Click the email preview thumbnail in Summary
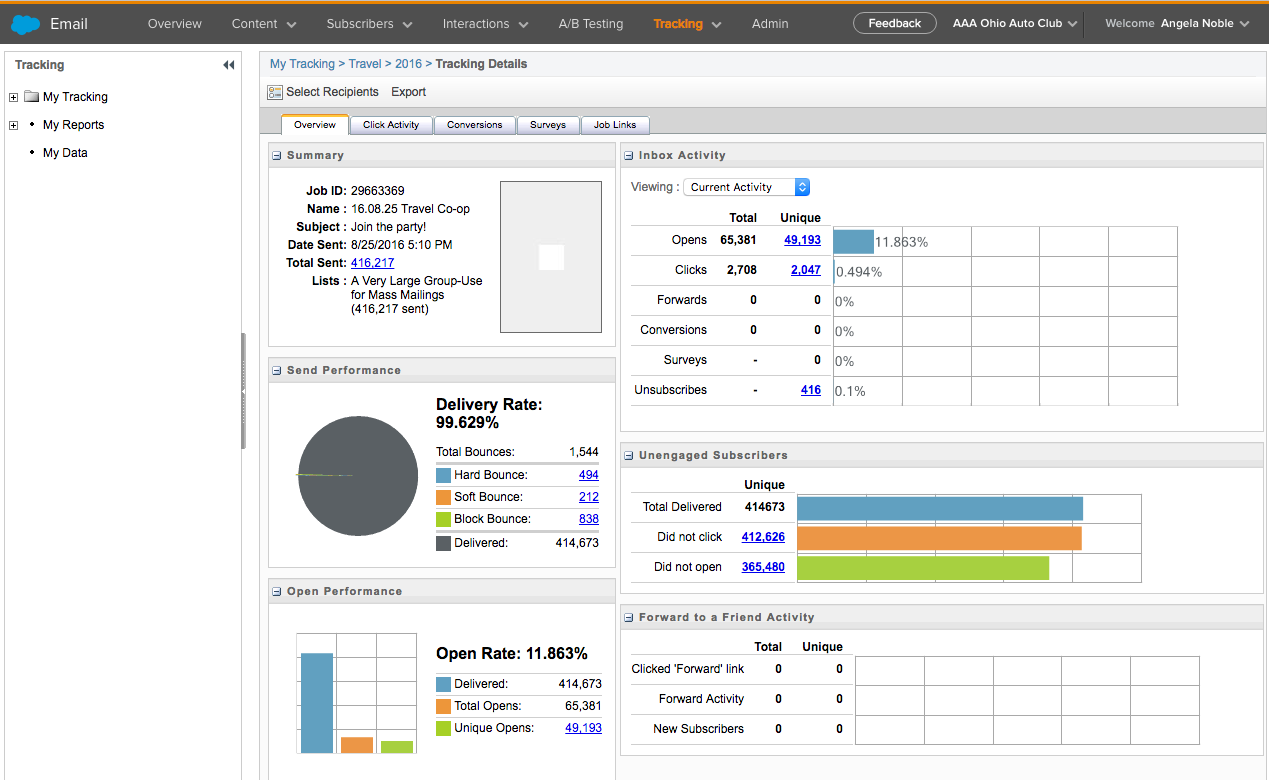The height and width of the screenshot is (780, 1269). 551,257
